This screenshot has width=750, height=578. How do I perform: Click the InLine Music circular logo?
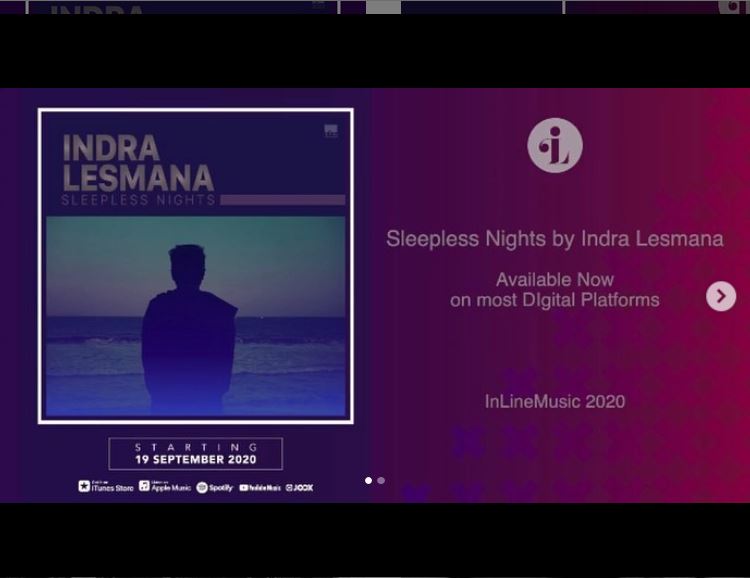click(x=555, y=145)
